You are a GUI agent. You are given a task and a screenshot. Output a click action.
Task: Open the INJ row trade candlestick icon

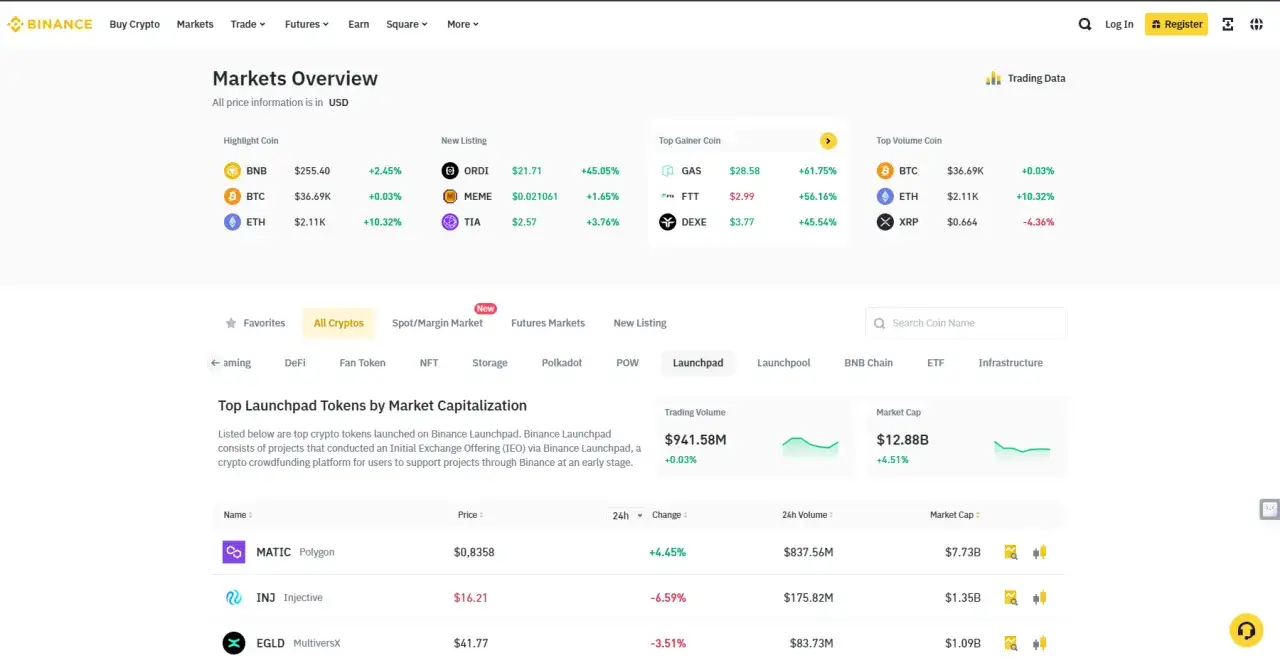[x=1040, y=598]
